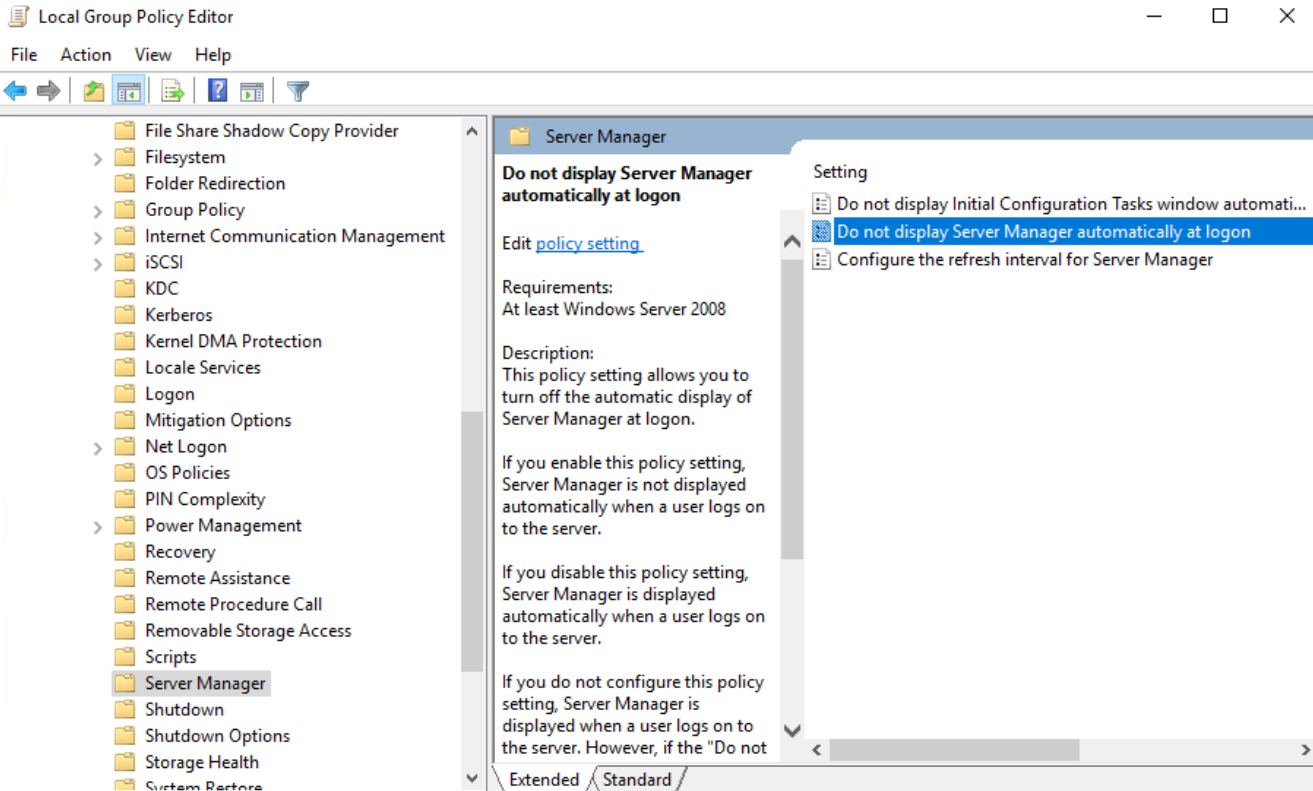The image size is (1313, 791).
Task: Click the blue Back arrow in toolbar
Action: click(15, 92)
